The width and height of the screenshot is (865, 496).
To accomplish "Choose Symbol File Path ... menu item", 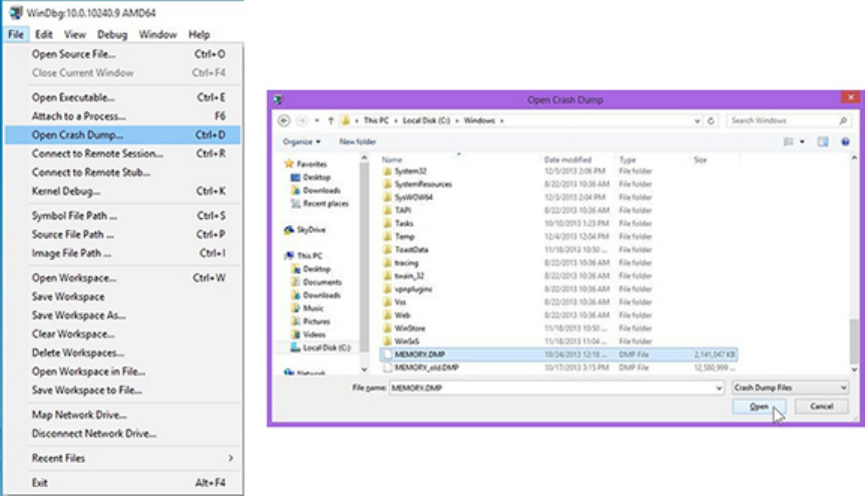I will point(122,216).
